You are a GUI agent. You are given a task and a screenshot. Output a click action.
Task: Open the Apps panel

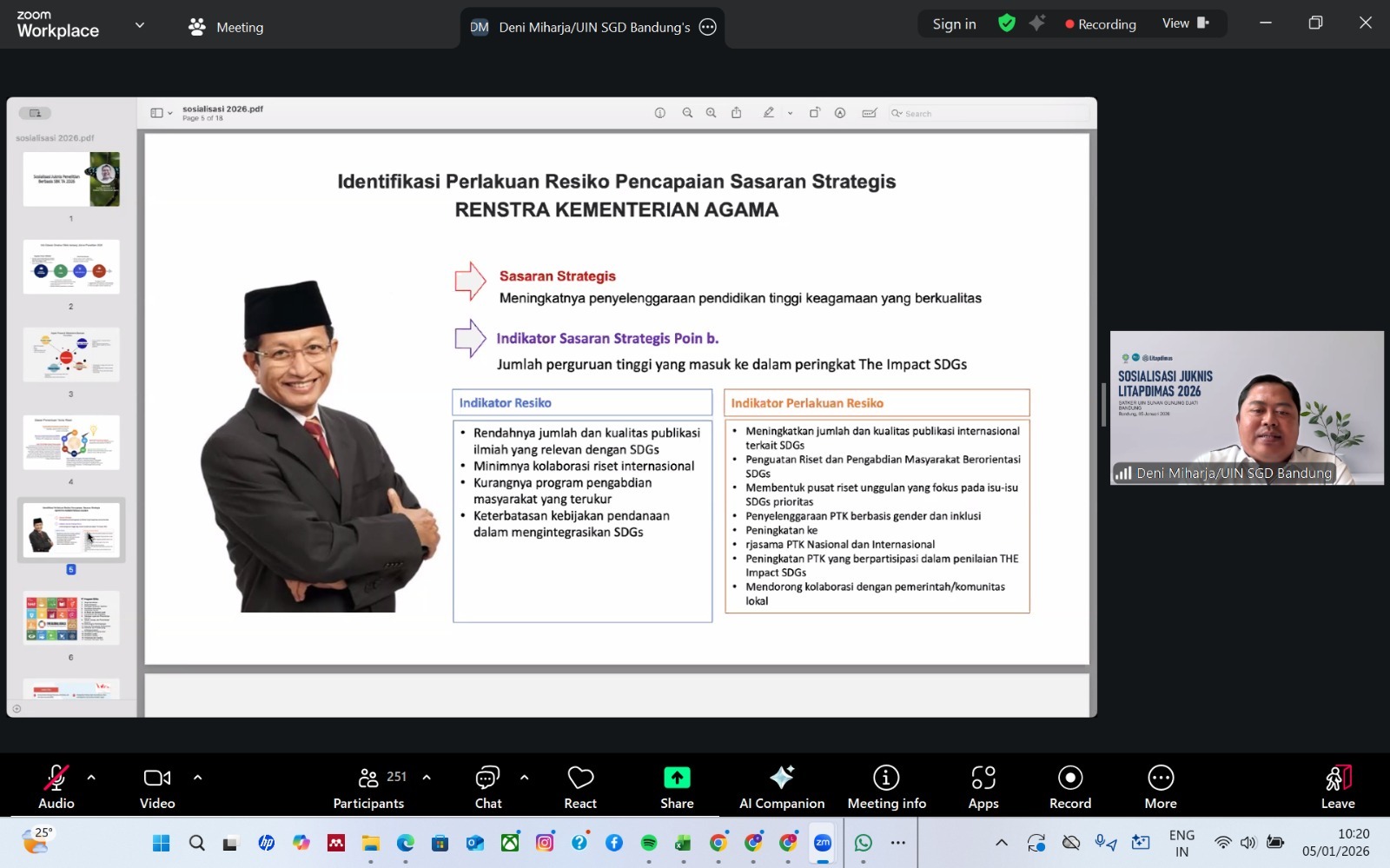coord(983,786)
